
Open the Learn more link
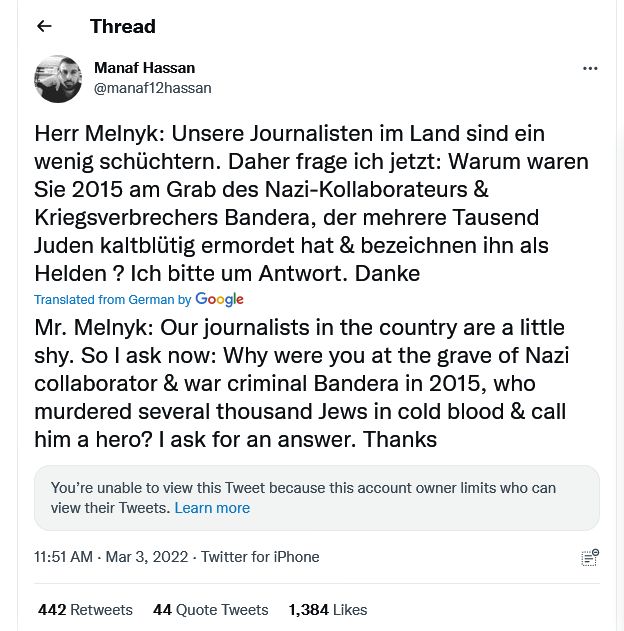tap(212, 508)
